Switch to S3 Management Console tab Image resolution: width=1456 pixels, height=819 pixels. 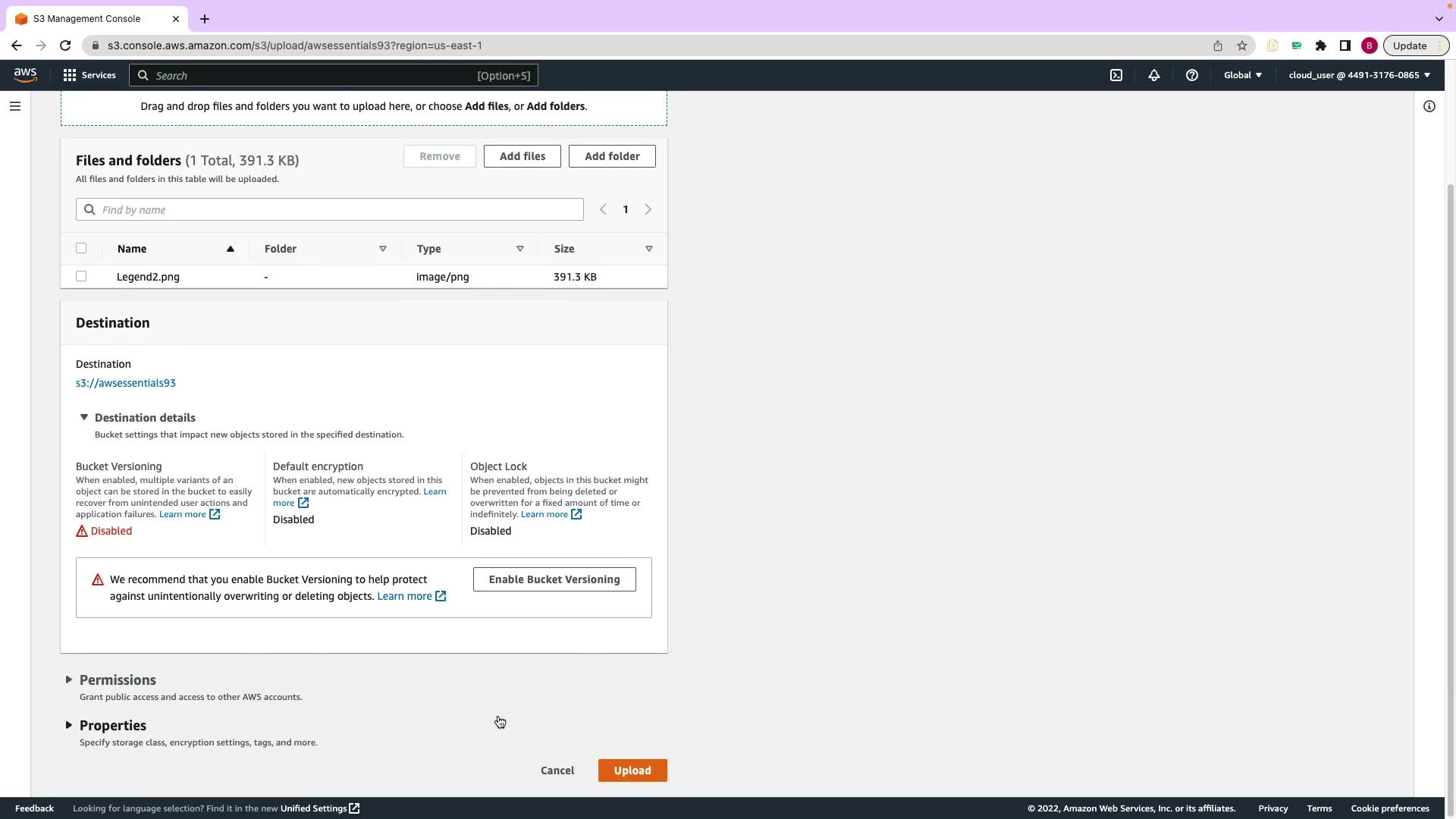pos(87,18)
